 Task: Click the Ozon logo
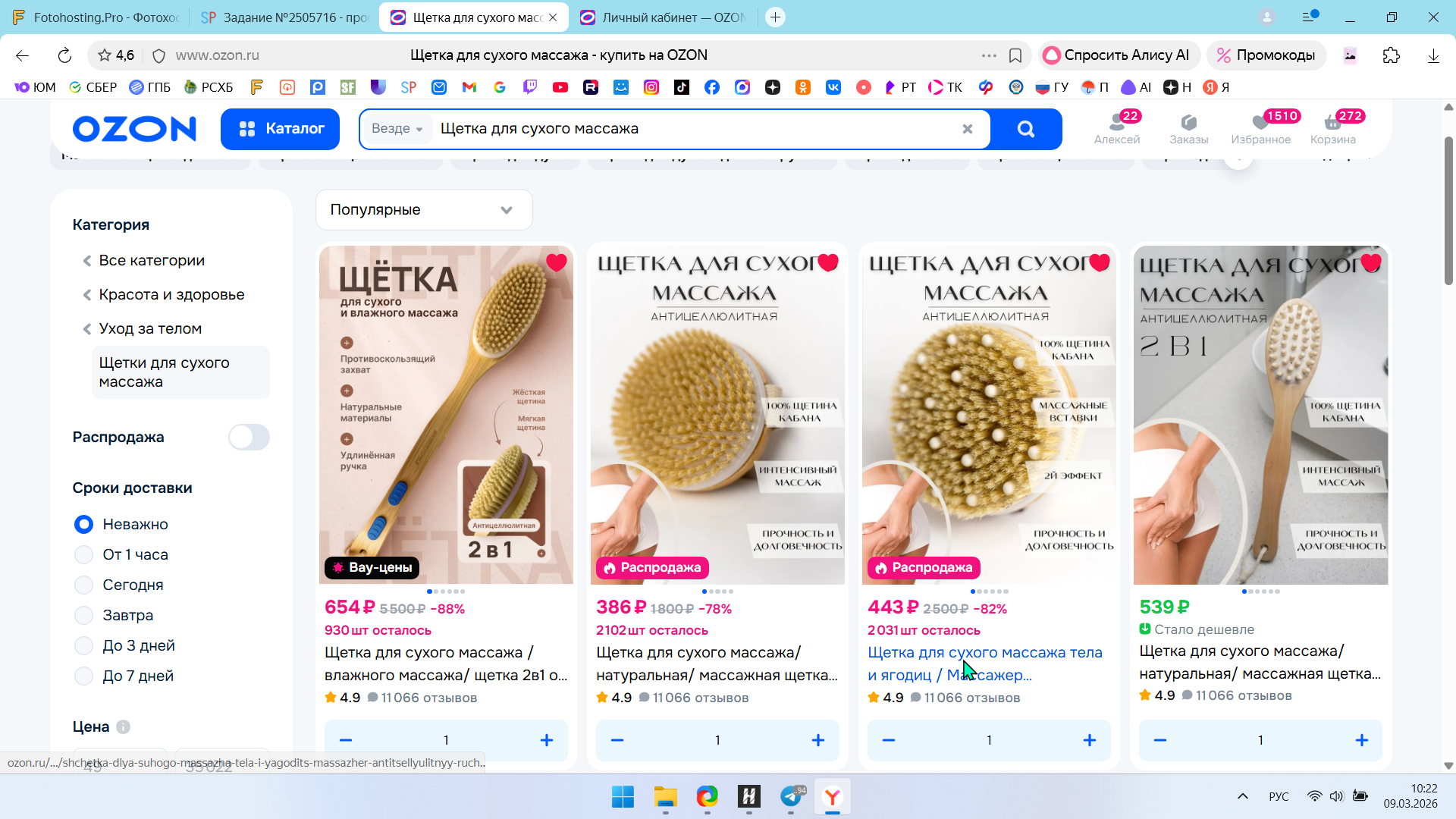pos(134,129)
